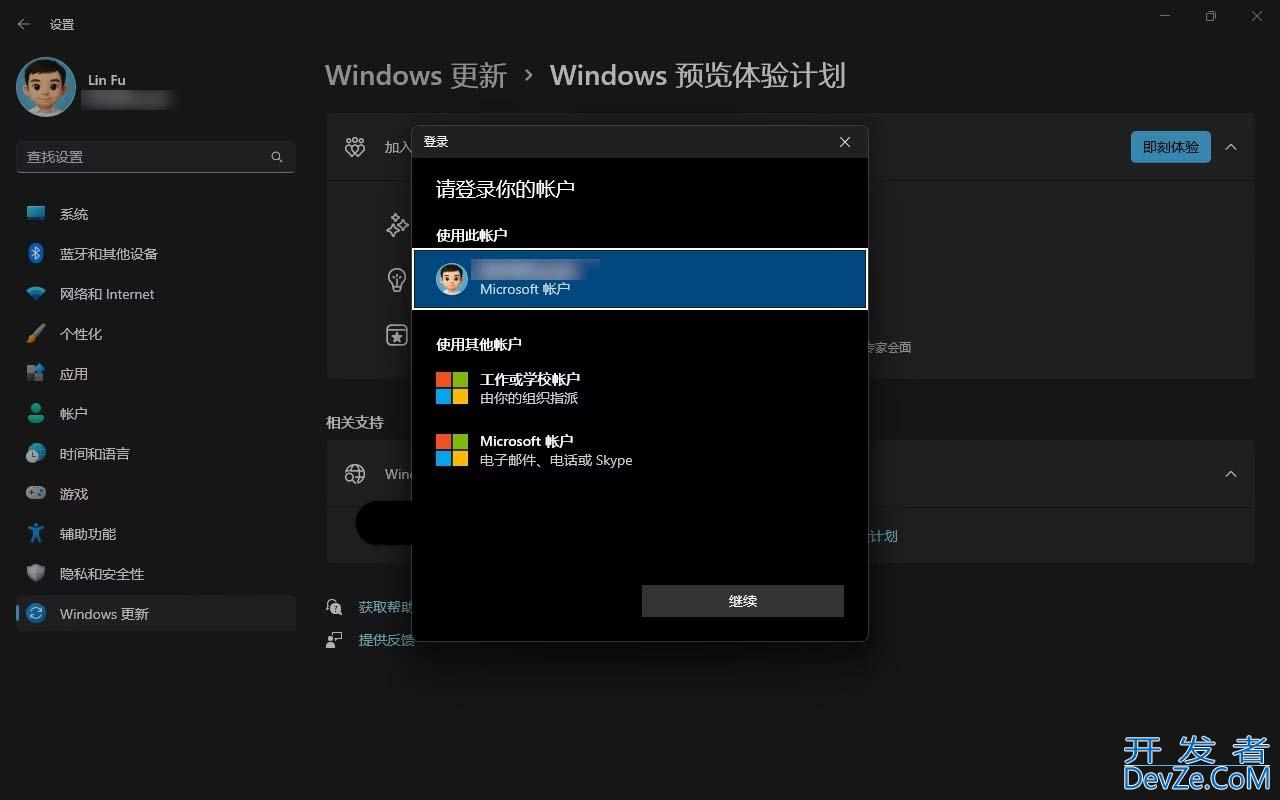Select Windows 更新 in sidebar
The image size is (1280, 800).
(x=155, y=614)
